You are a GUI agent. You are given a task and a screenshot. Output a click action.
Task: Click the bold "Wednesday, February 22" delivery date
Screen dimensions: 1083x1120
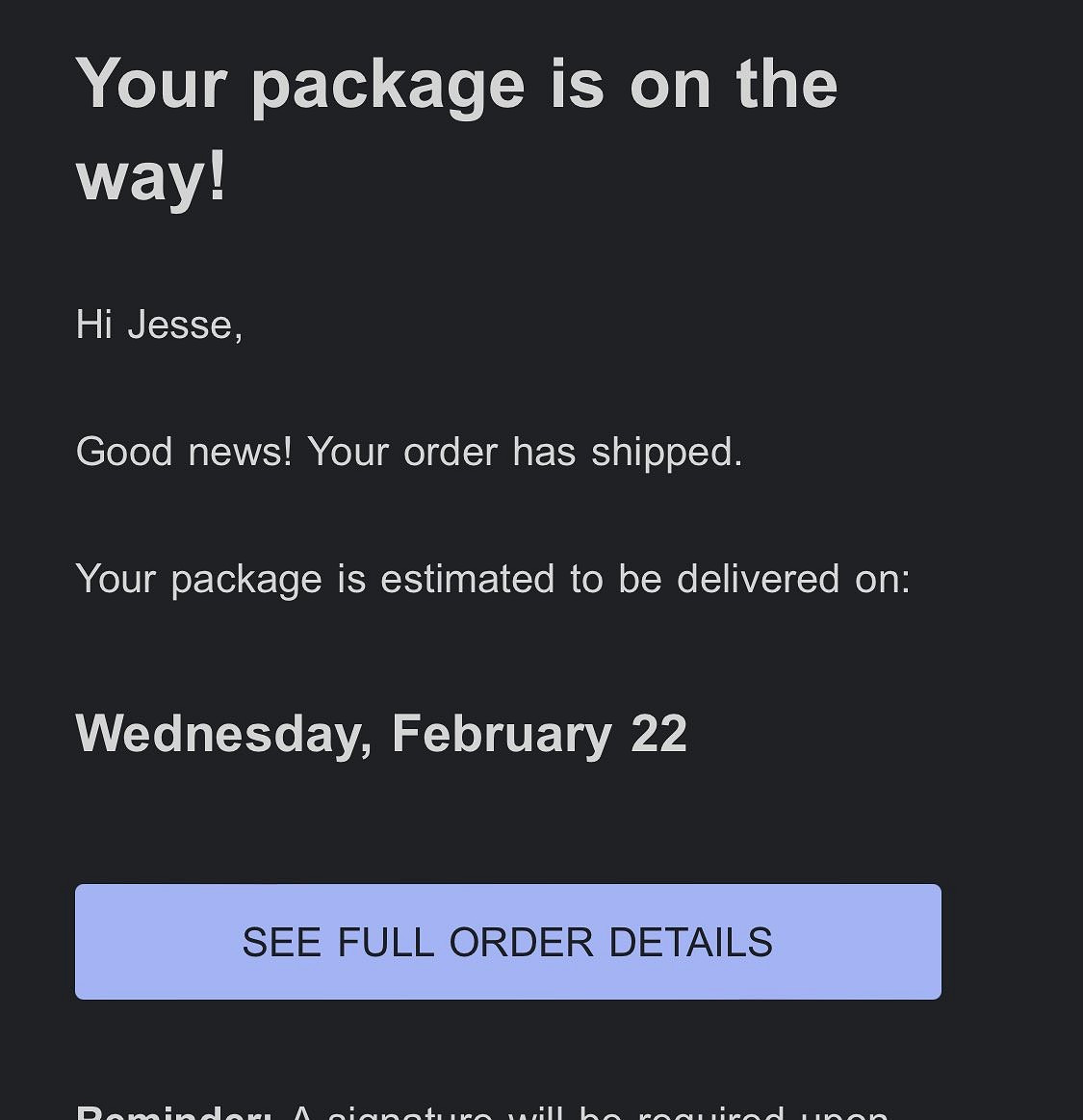[381, 734]
